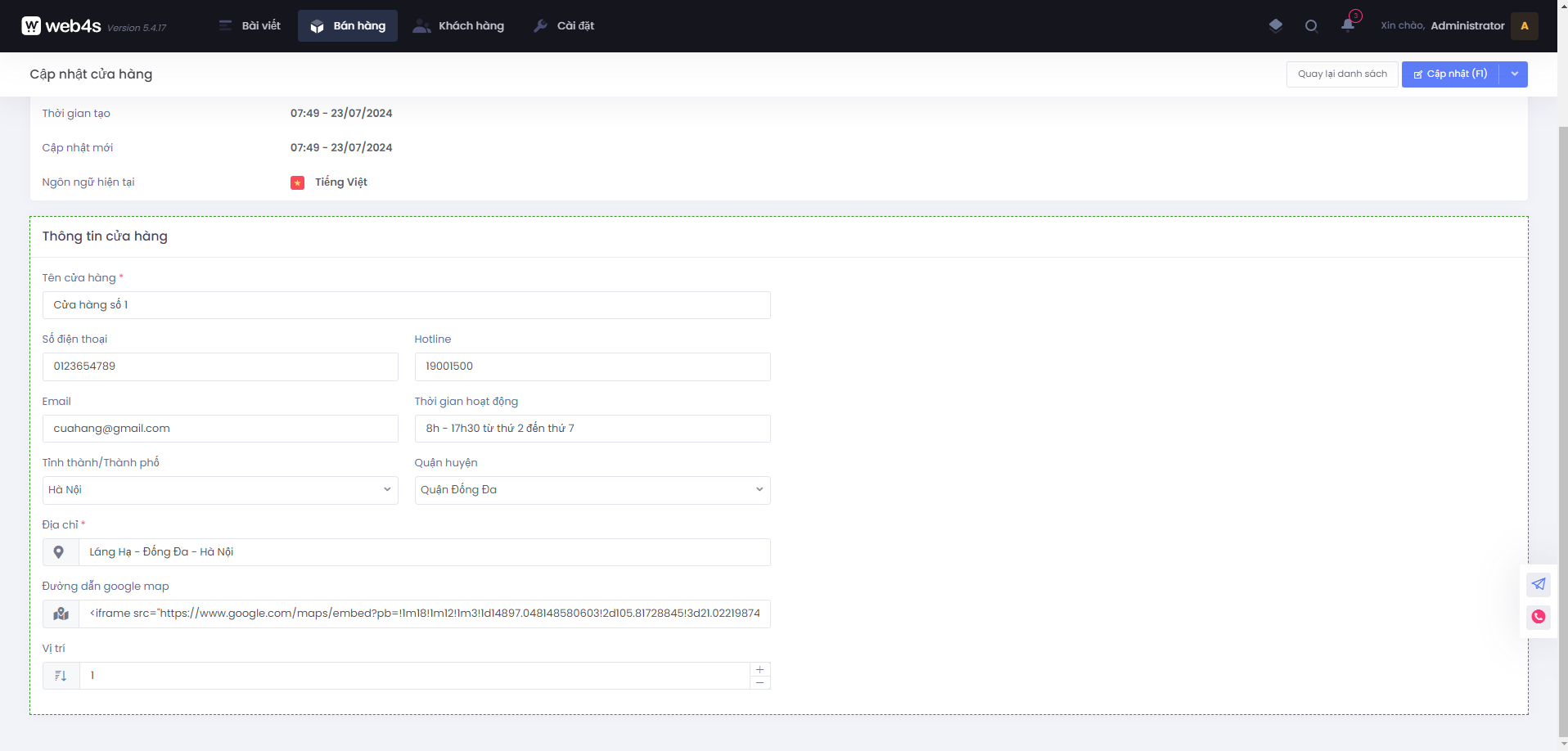This screenshot has height=751, width=1568.
Task: Click the layers icon in top bar
Action: (1275, 25)
